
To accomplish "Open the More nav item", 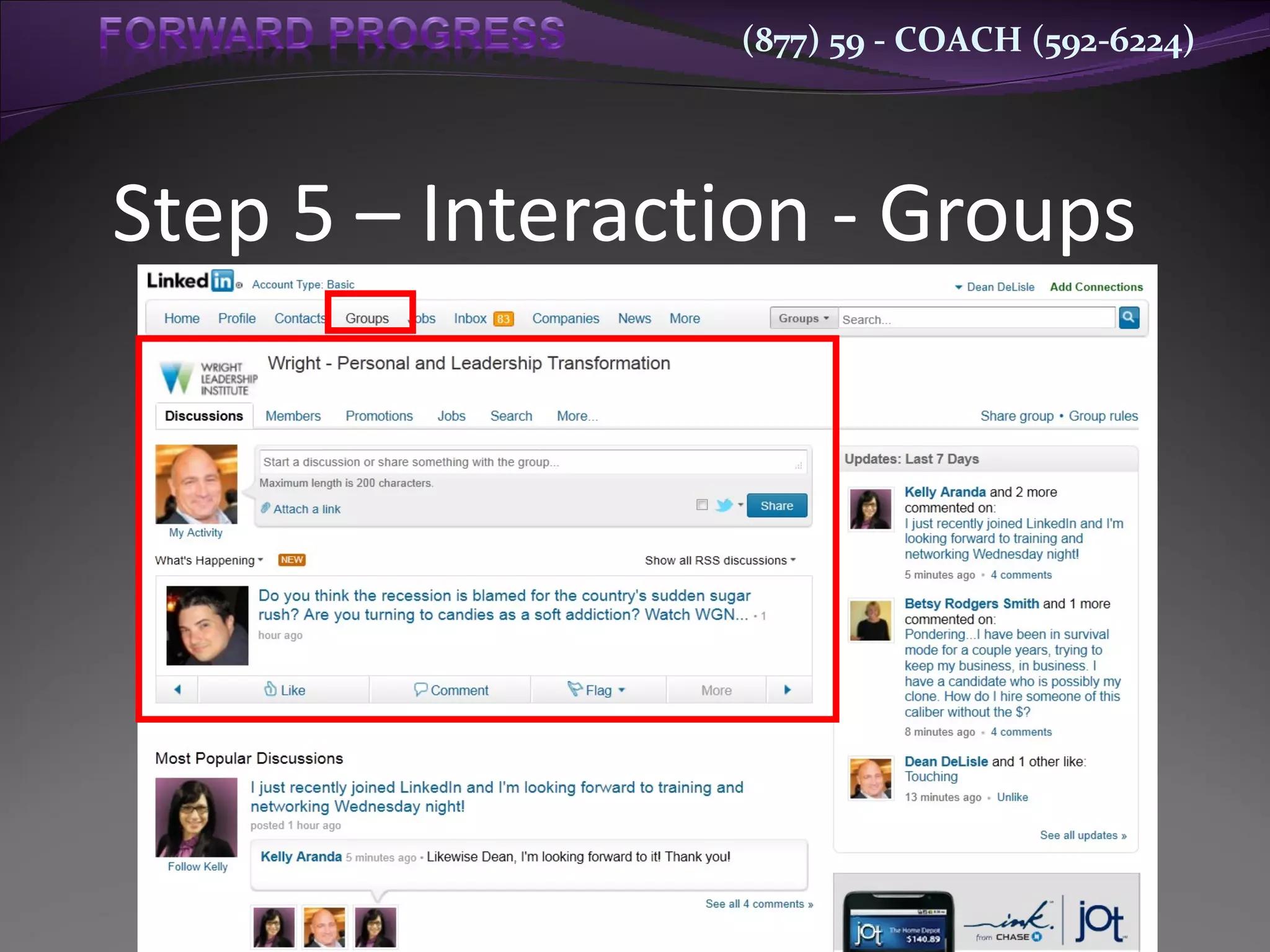I will point(685,318).
